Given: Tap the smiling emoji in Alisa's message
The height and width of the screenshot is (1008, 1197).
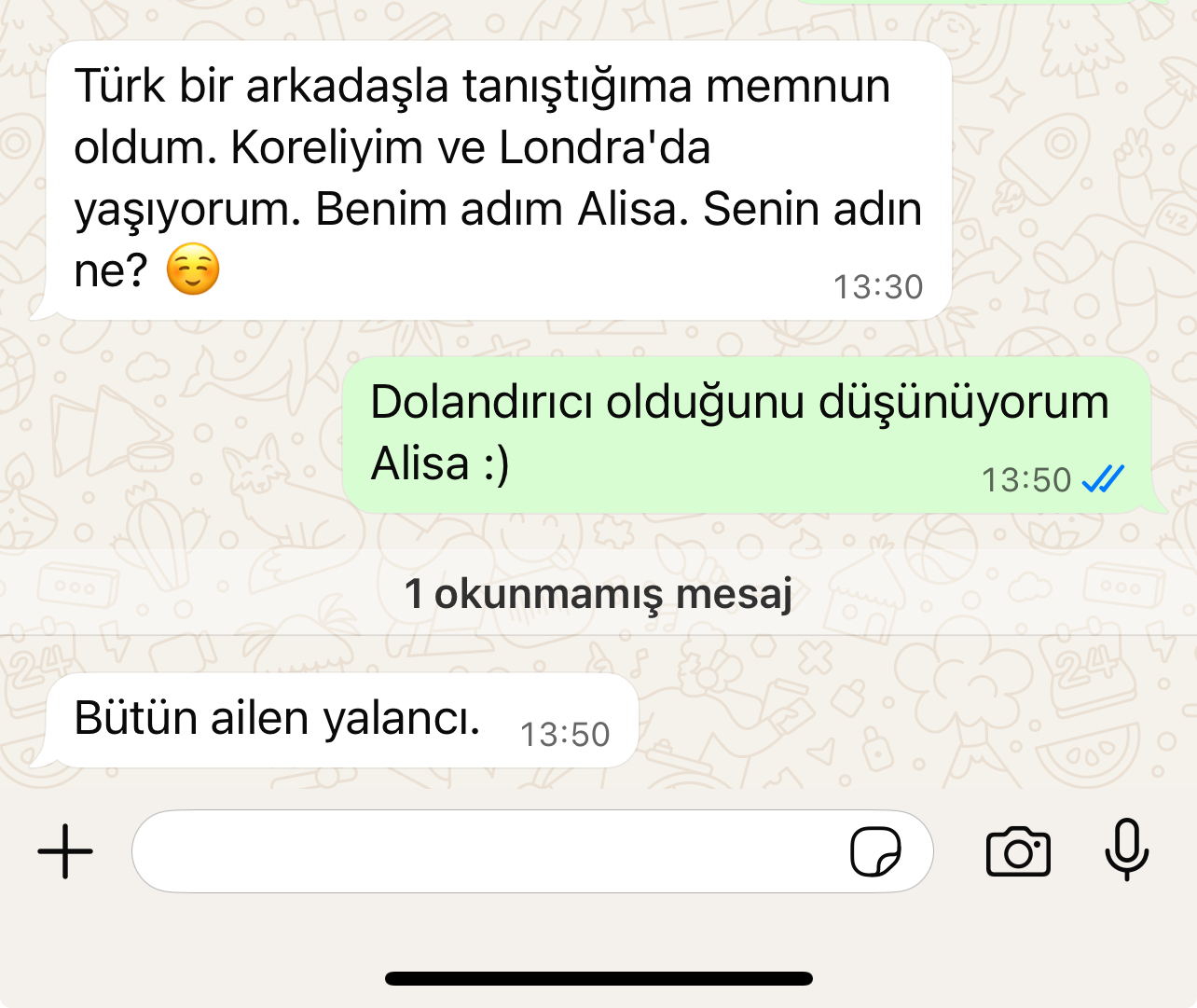Looking at the screenshot, I should 193,270.
